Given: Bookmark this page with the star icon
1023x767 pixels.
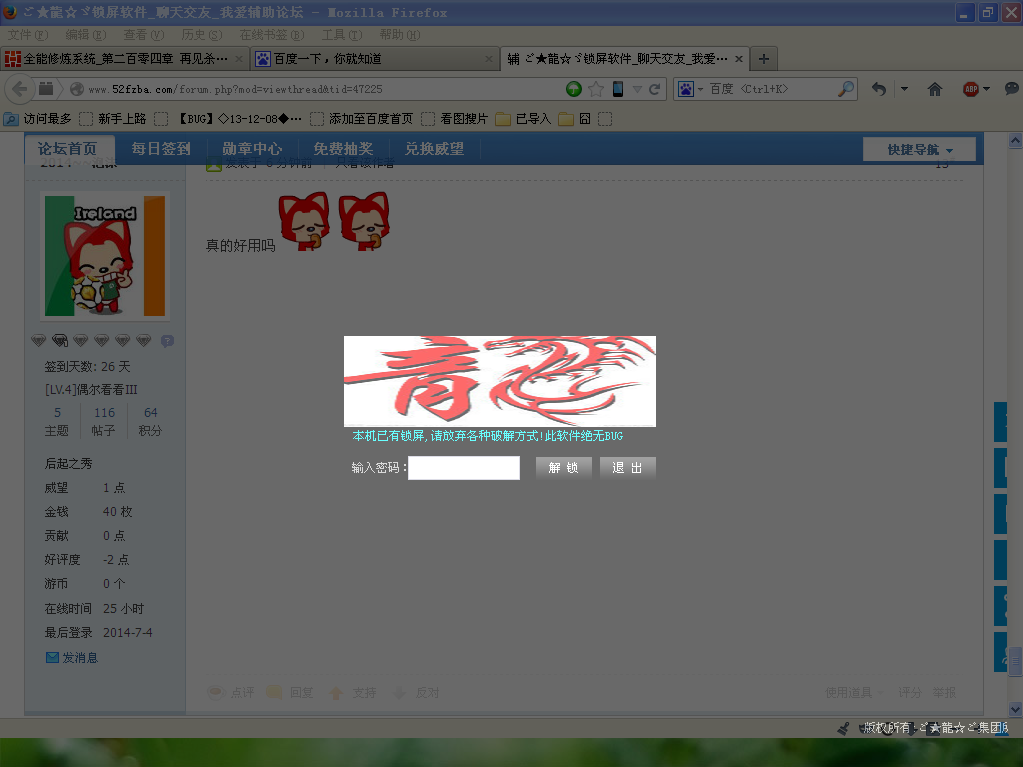Looking at the screenshot, I should tap(595, 89).
